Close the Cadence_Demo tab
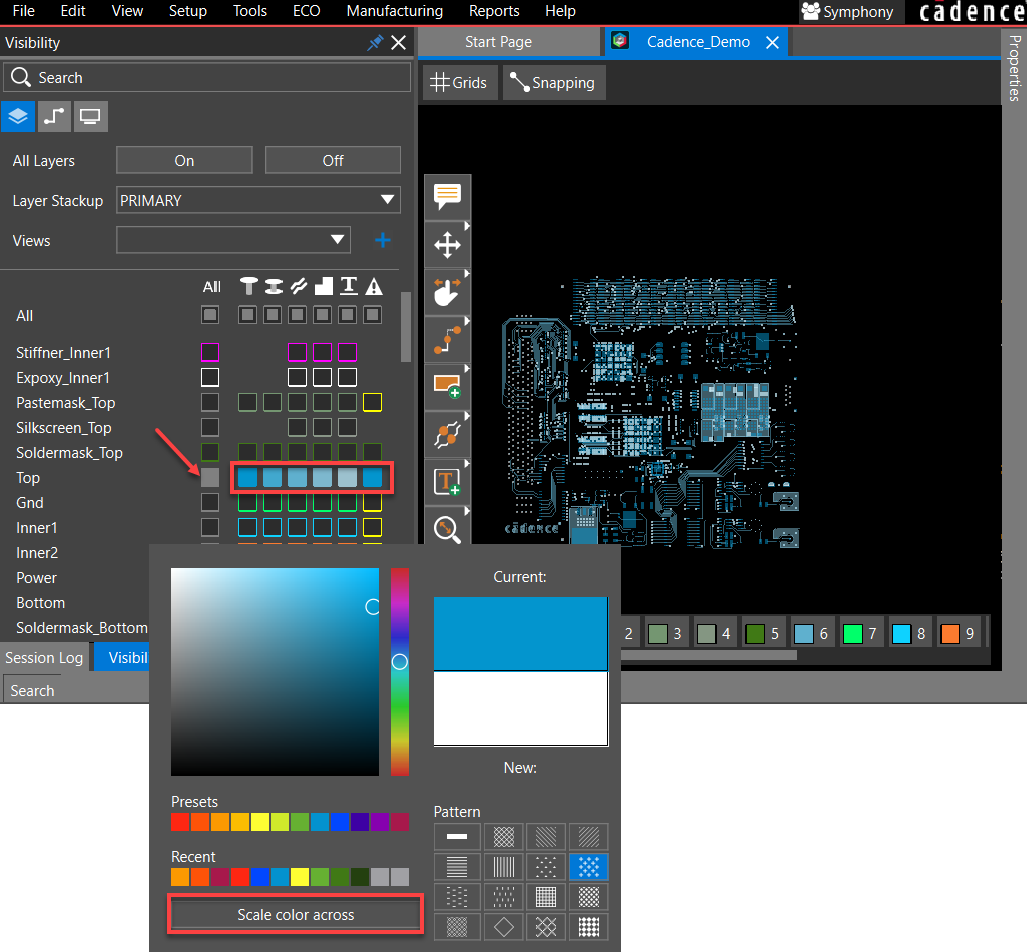 pyautogui.click(x=772, y=43)
